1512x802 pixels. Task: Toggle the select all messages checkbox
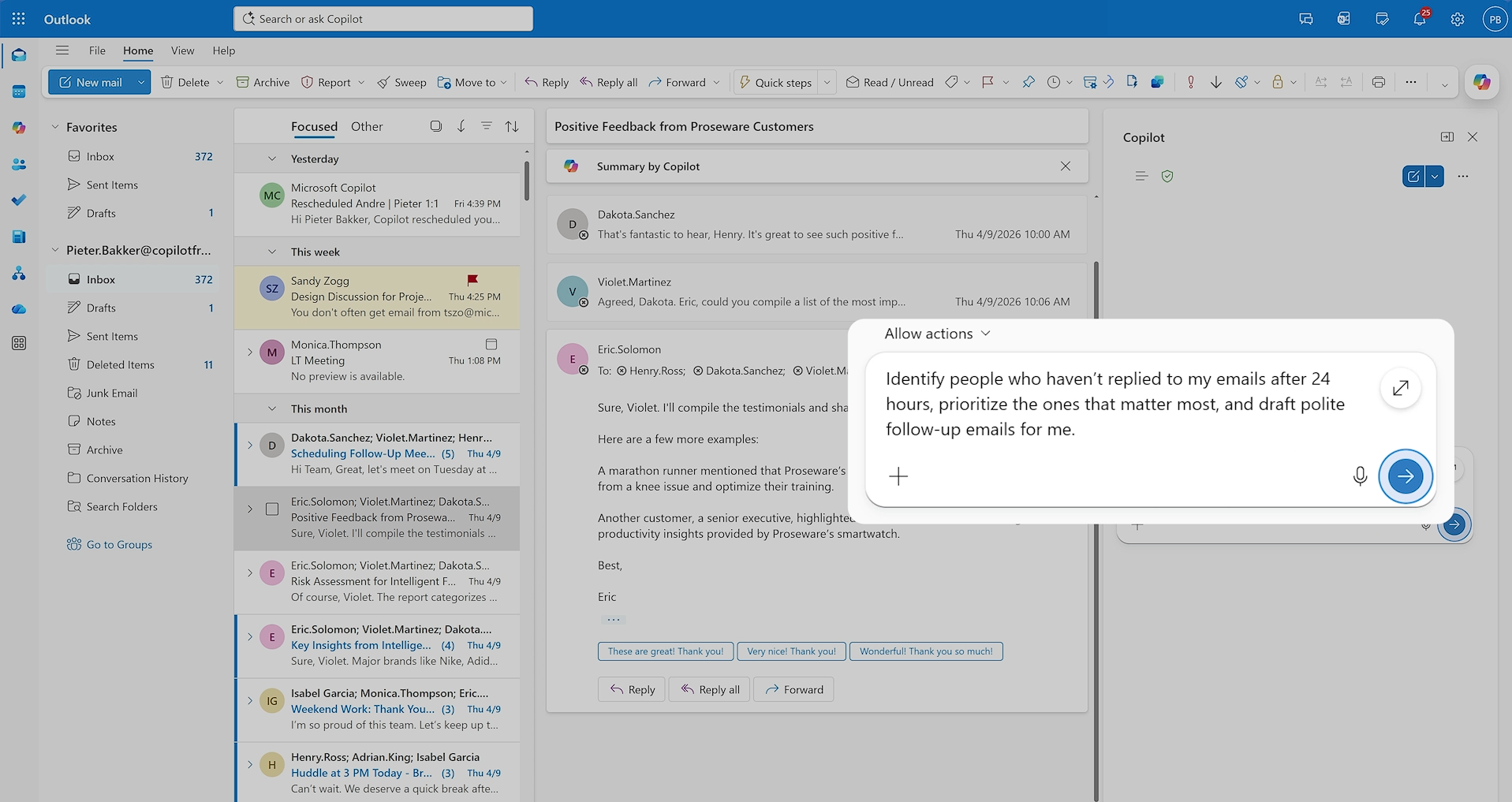point(435,126)
